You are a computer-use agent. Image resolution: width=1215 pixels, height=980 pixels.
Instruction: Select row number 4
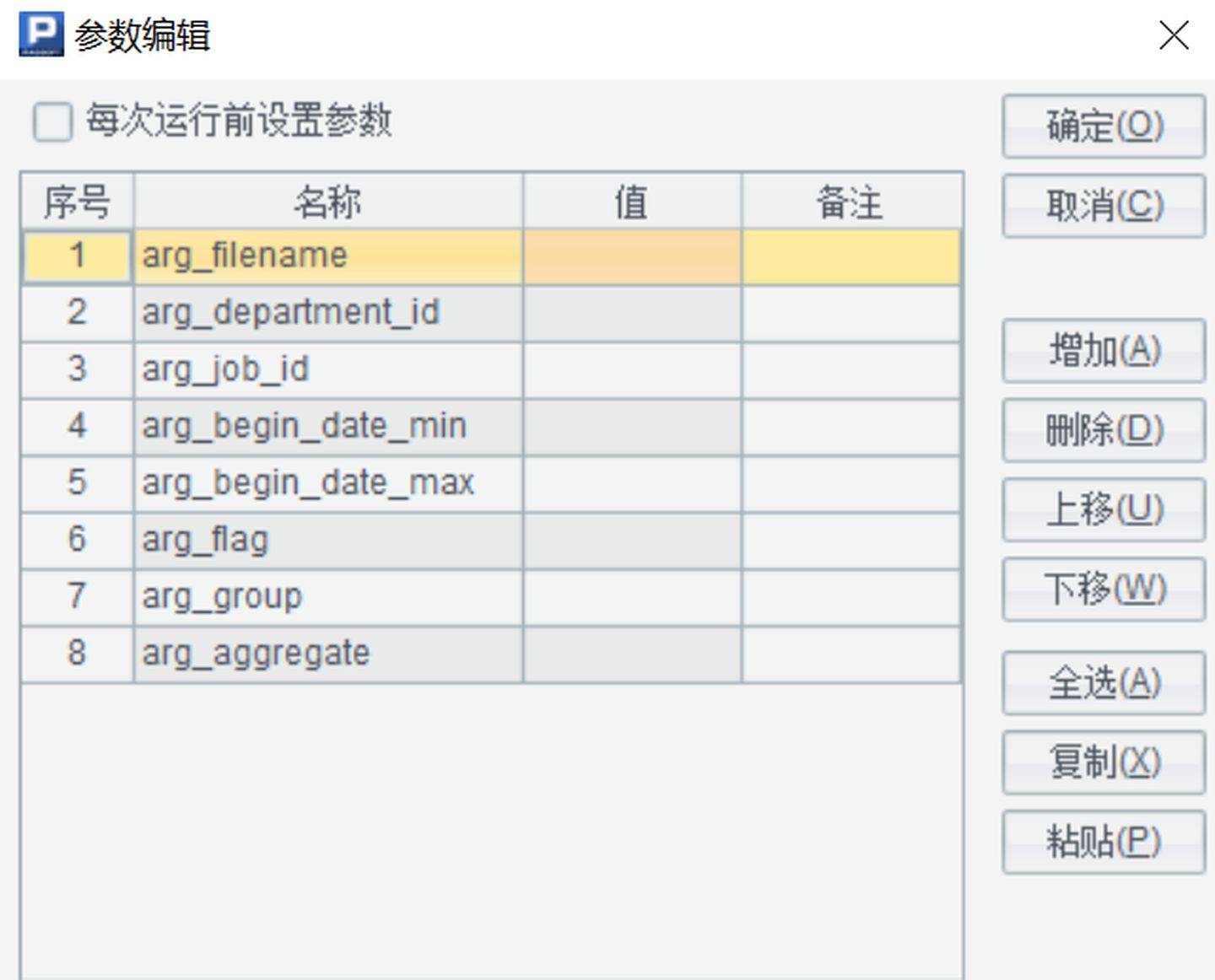click(x=77, y=427)
